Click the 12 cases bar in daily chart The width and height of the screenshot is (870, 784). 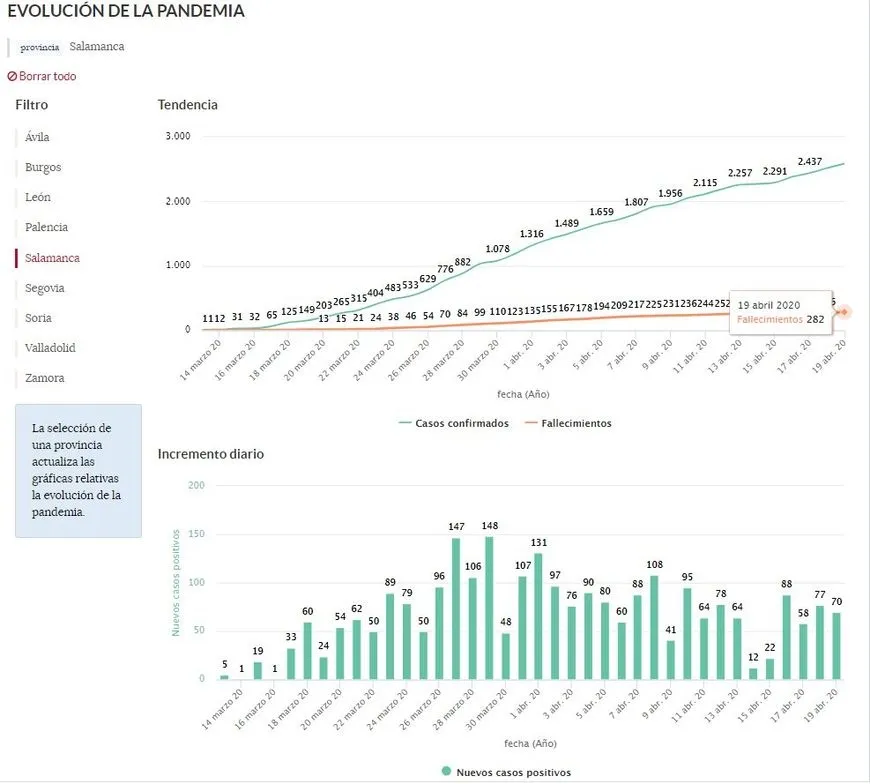pos(753,673)
